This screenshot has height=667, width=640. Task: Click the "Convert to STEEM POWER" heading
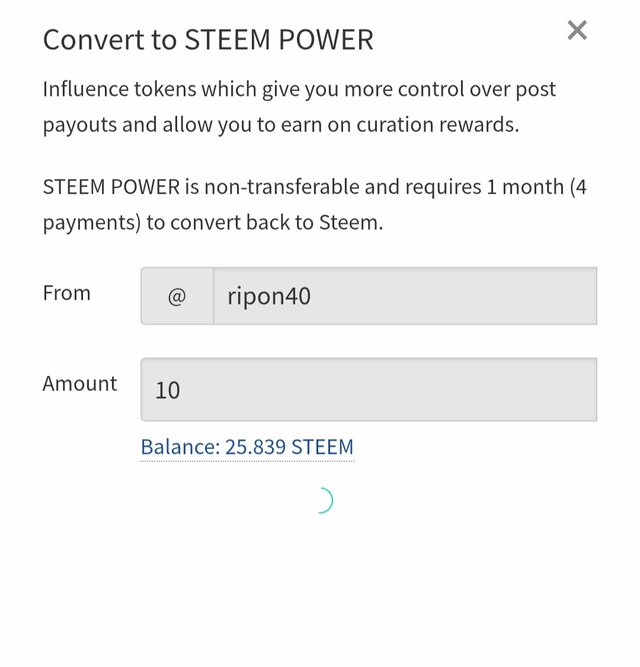208,41
